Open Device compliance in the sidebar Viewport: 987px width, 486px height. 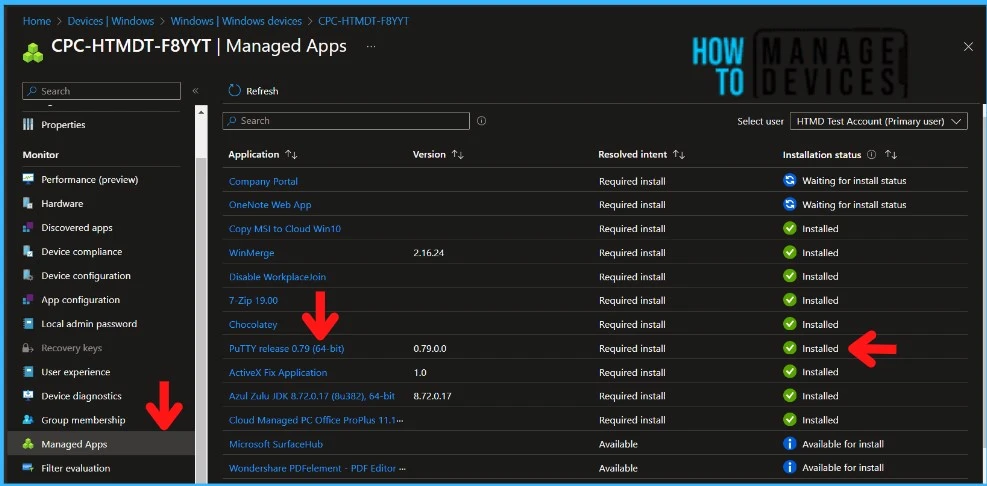(x=82, y=251)
